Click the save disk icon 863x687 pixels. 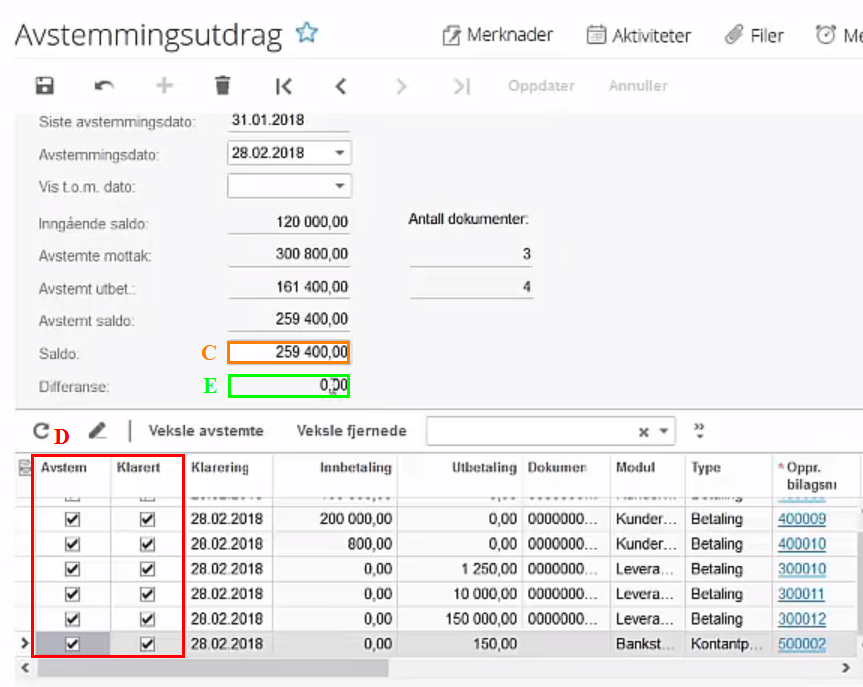[45, 86]
